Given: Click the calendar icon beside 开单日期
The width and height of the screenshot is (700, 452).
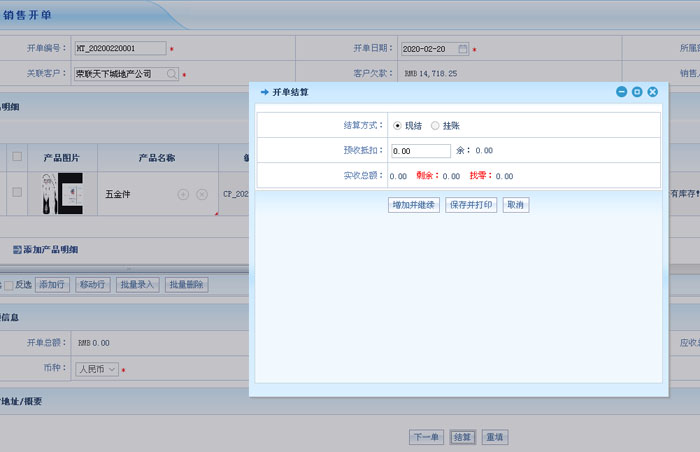Looking at the screenshot, I should coord(462,48).
